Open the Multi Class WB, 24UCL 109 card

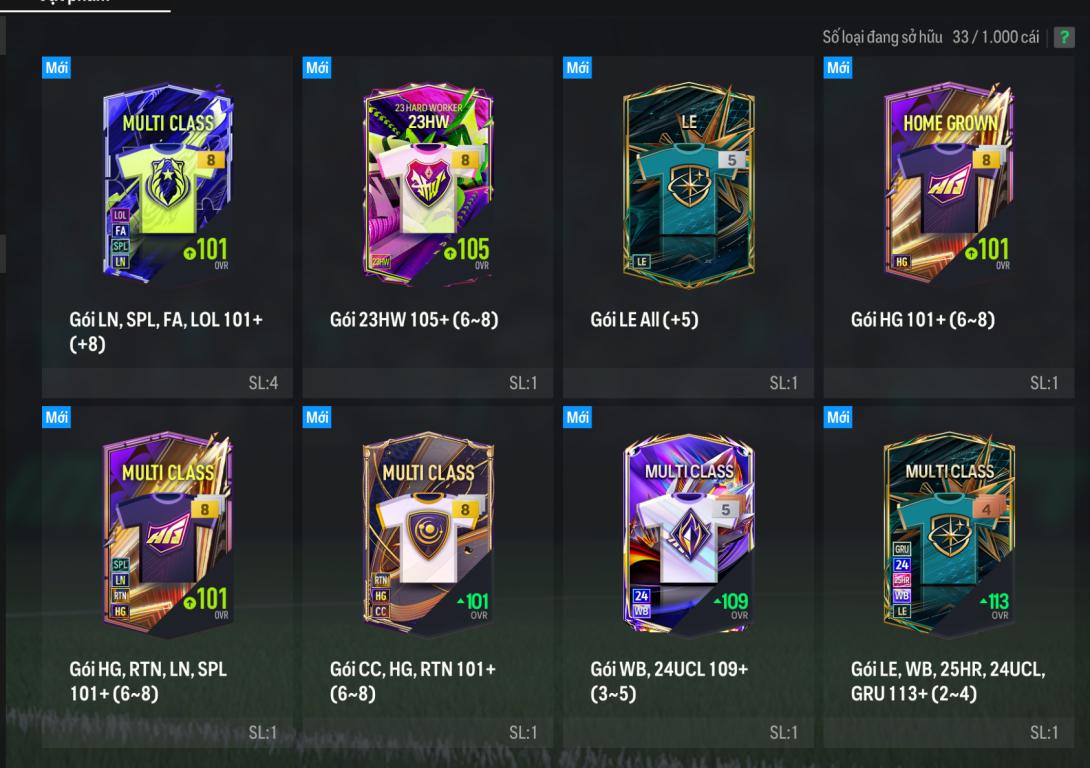click(689, 533)
